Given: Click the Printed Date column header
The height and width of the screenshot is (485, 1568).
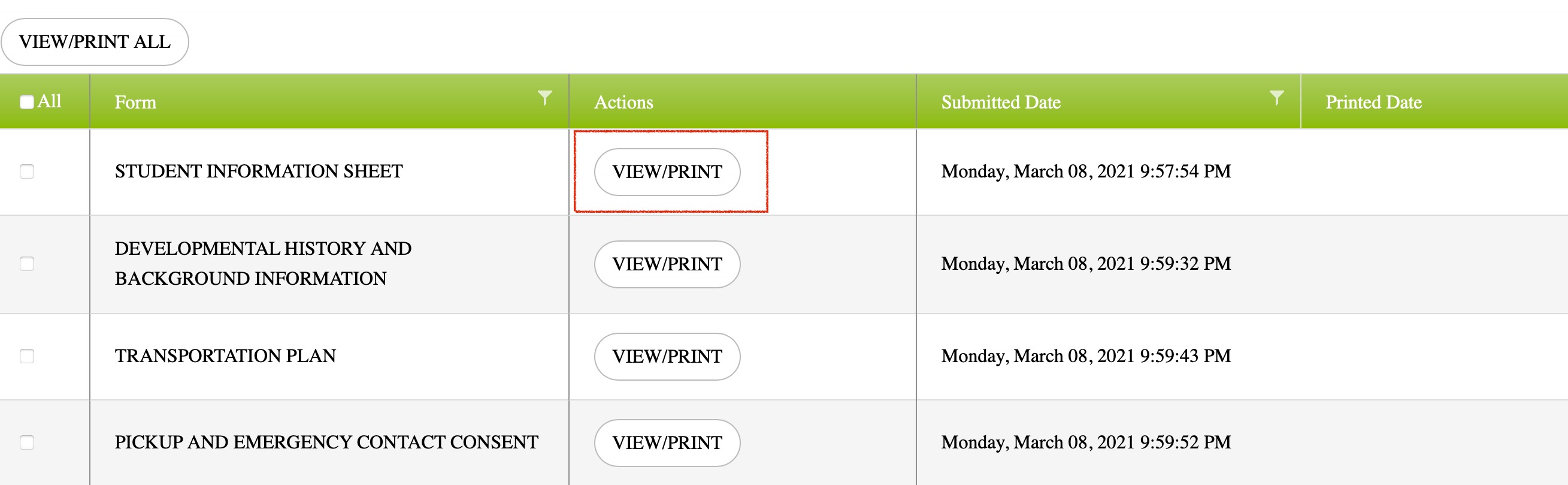Looking at the screenshot, I should (1373, 102).
